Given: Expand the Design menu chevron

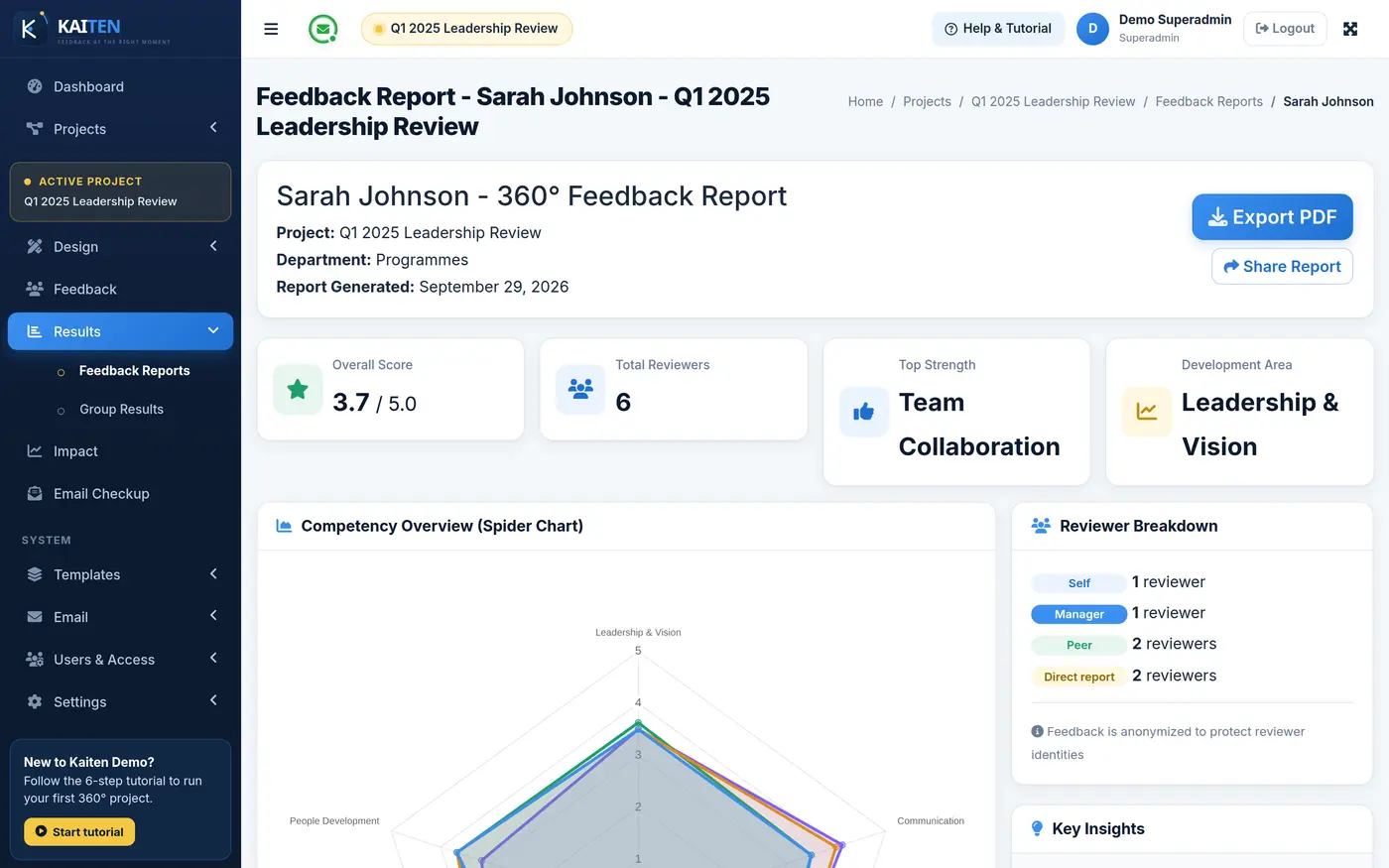Looking at the screenshot, I should [213, 246].
